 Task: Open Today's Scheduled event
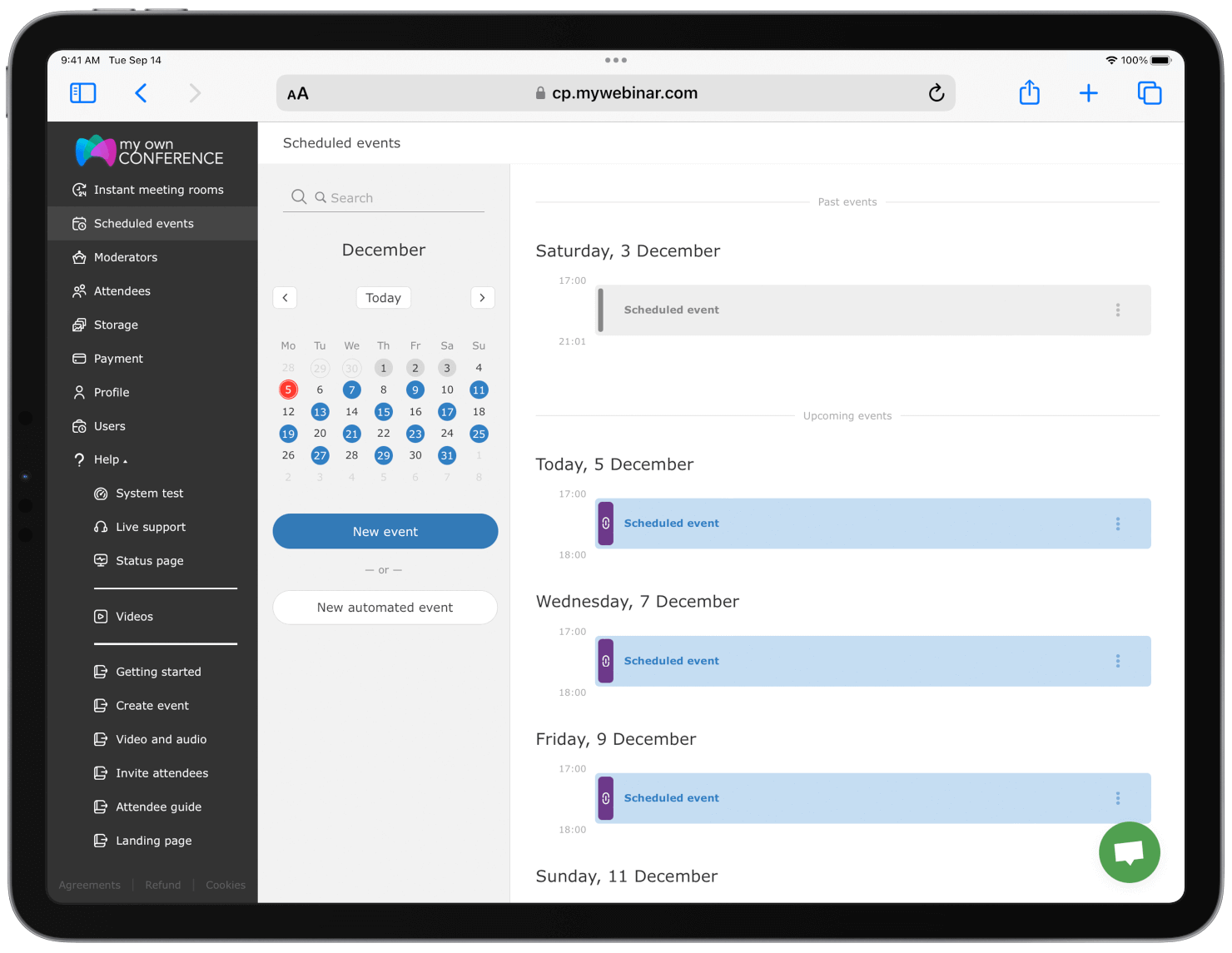tap(873, 524)
